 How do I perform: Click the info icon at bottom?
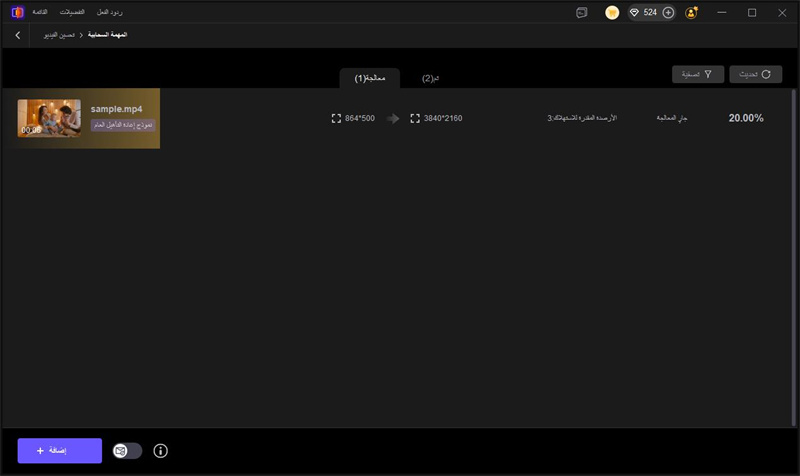tap(161, 451)
